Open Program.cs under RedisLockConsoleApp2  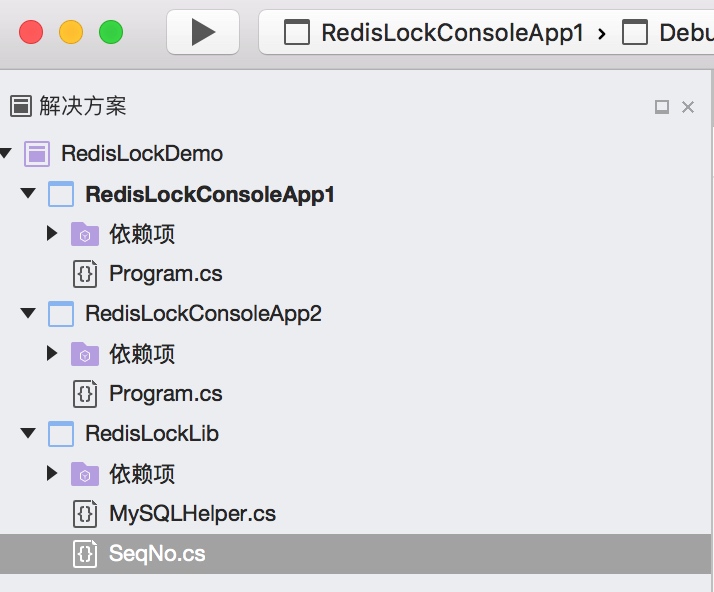pyautogui.click(x=166, y=393)
